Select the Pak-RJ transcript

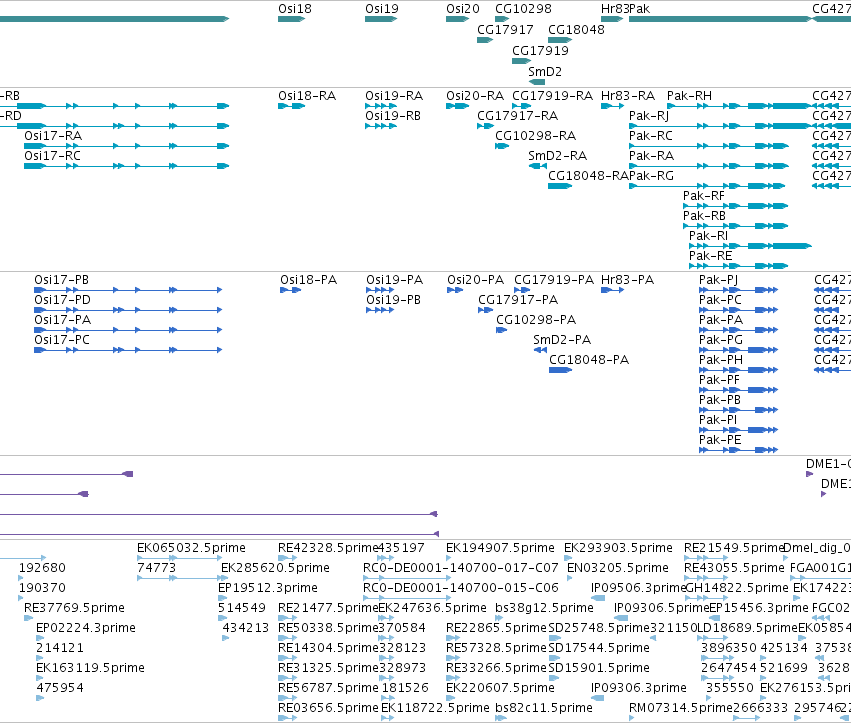pyautogui.click(x=720, y=126)
